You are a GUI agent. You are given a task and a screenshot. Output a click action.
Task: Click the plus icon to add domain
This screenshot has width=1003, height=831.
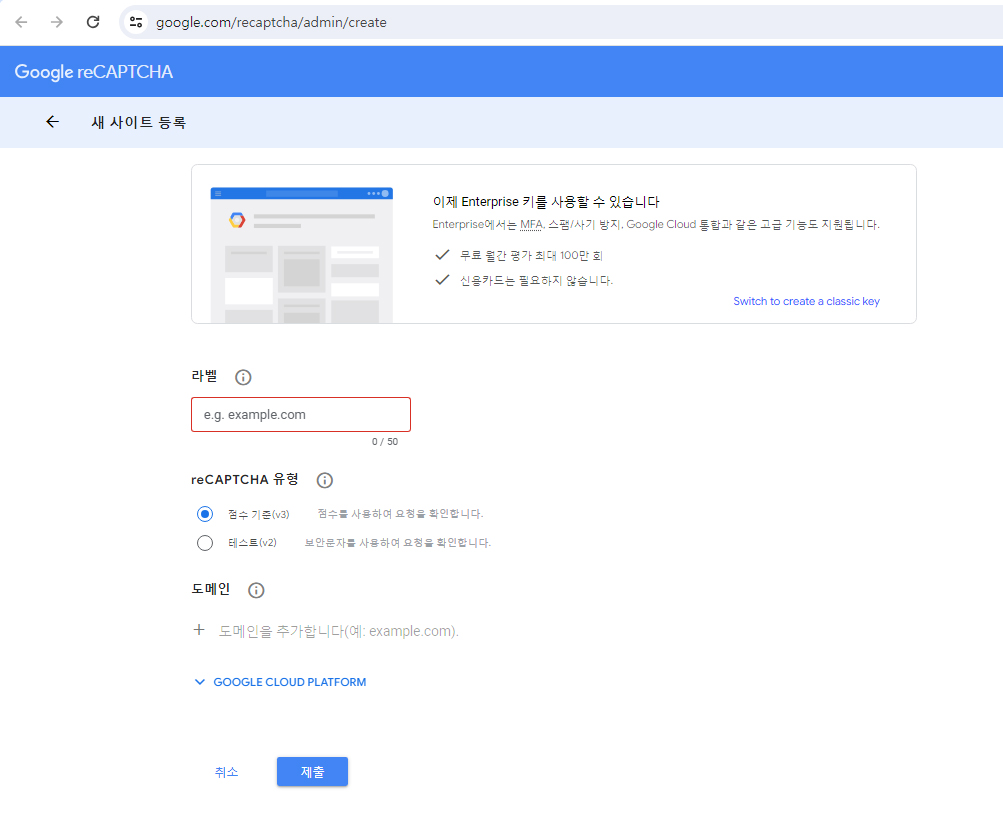click(x=199, y=630)
